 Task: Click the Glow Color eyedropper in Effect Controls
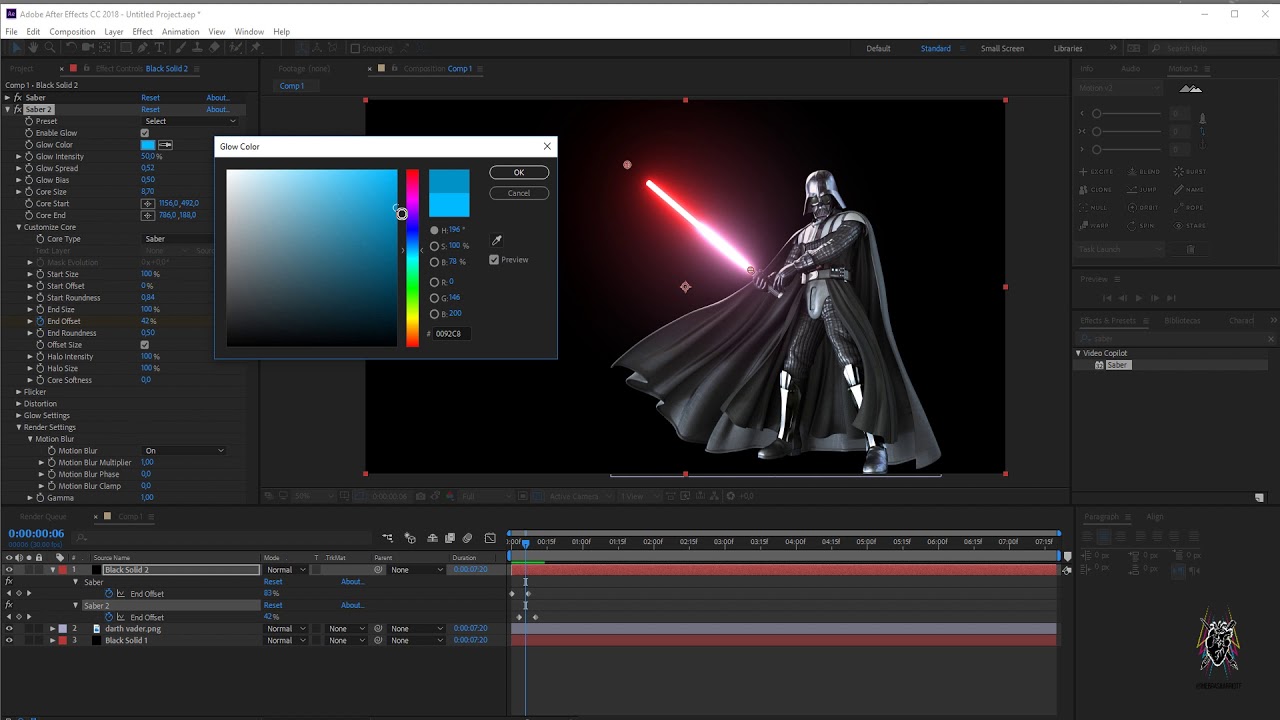coord(166,145)
